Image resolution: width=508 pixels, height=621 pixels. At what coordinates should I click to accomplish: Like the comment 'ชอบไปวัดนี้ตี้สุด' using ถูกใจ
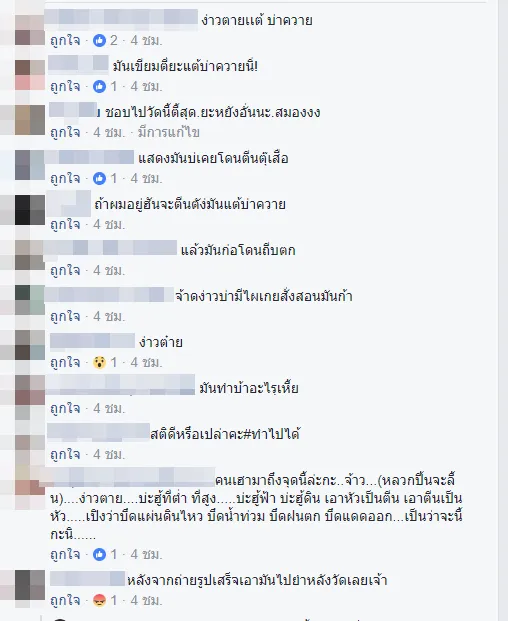(65, 132)
